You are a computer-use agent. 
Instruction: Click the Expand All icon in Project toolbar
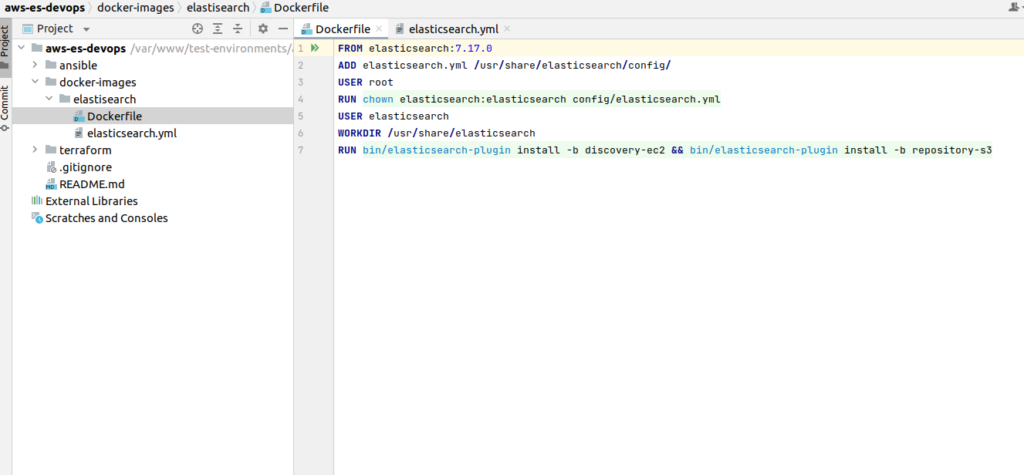pos(217,29)
